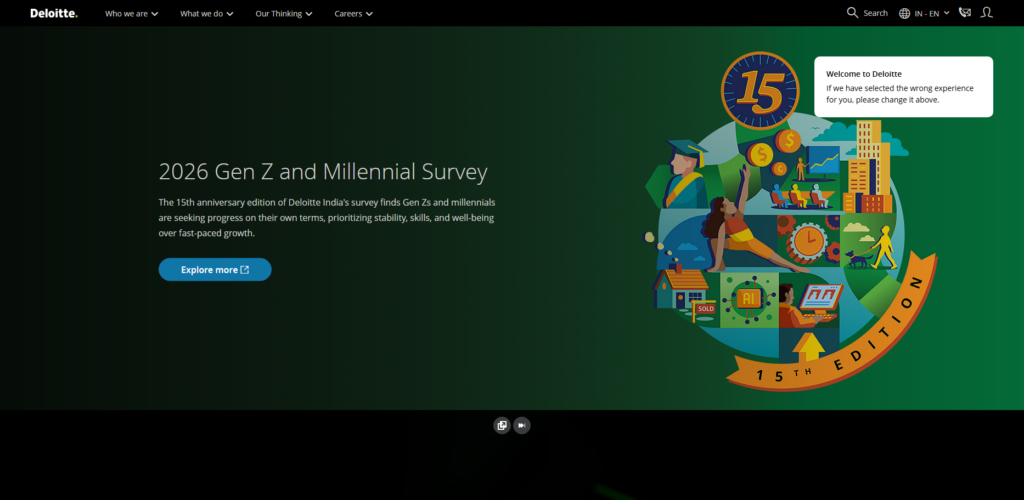The image size is (1024, 500).
Task: Expand the Who we are chevron
Action: (x=155, y=14)
